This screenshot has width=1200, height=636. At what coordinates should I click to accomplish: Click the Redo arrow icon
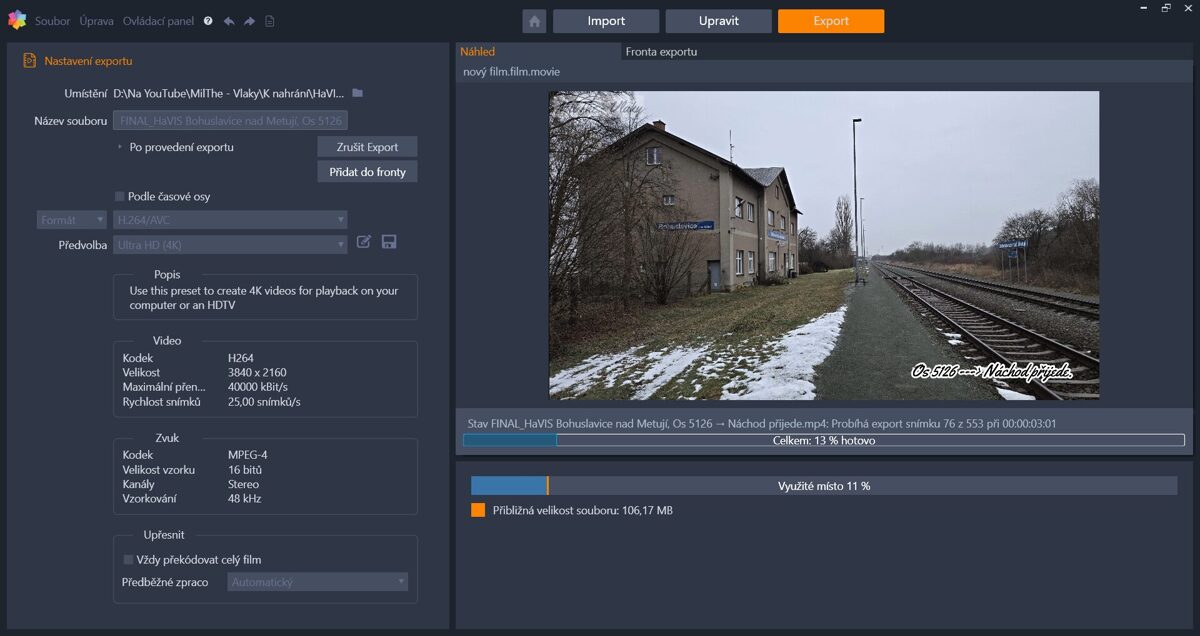[x=249, y=20]
